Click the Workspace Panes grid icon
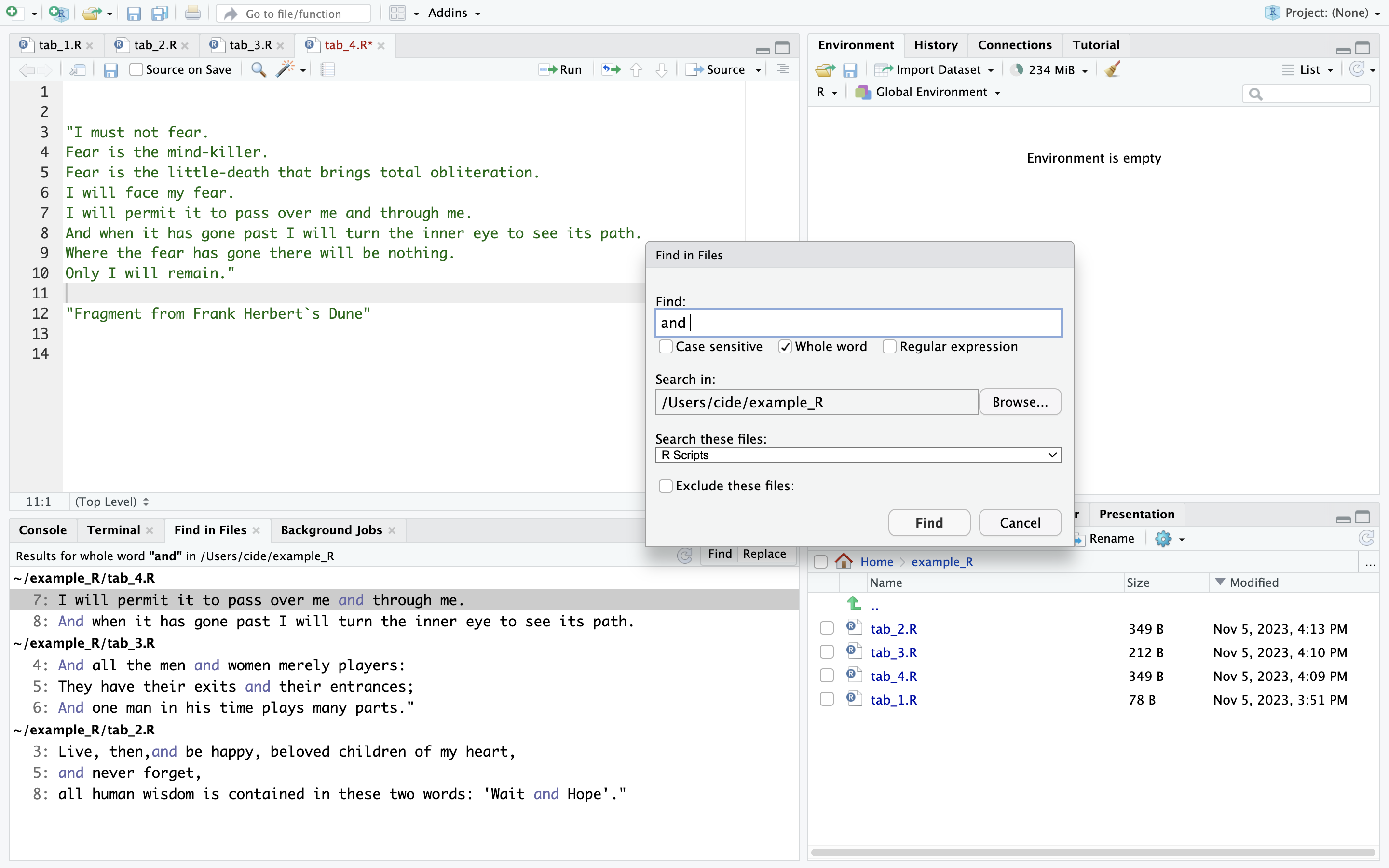Screen dimensions: 1389x868 pyautogui.click(x=397, y=13)
